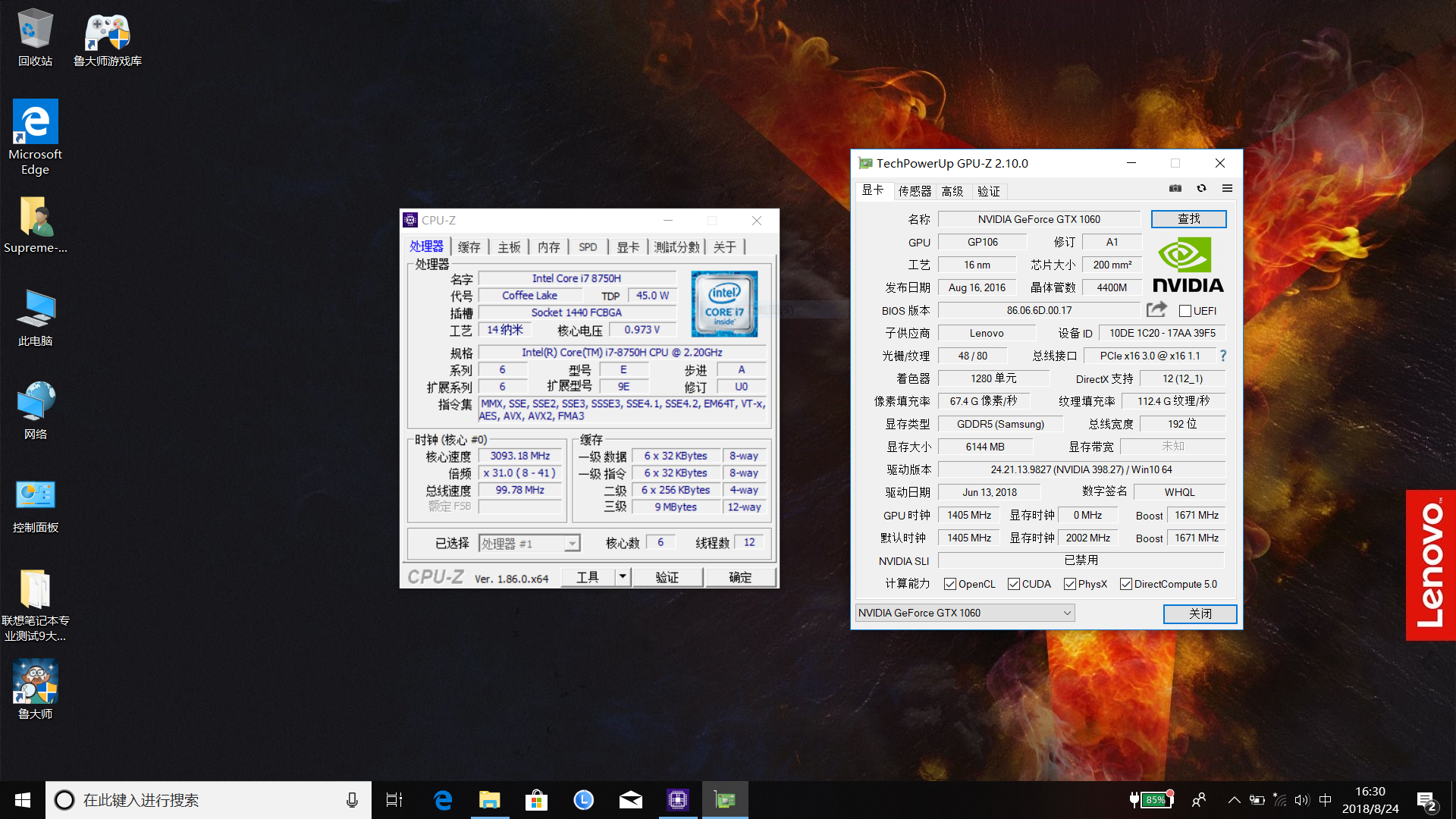1456x819 pixels.
Task: Switch to 显卡 tab in CPU-Z
Action: coord(628,247)
